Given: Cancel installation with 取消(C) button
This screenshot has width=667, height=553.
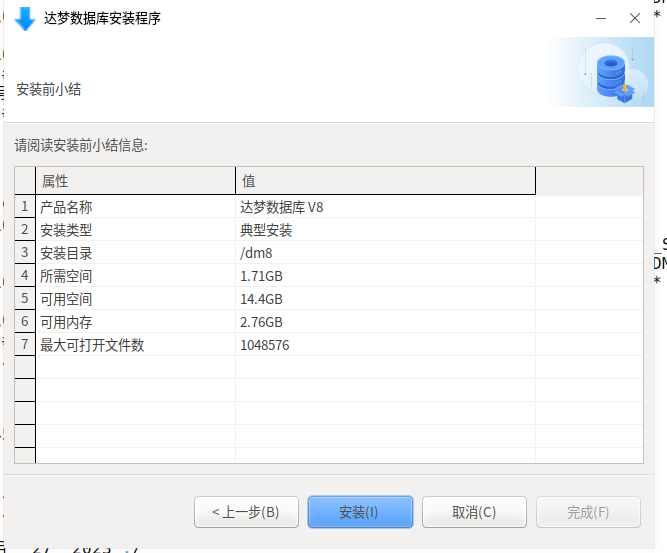Looking at the screenshot, I should pyautogui.click(x=474, y=512).
